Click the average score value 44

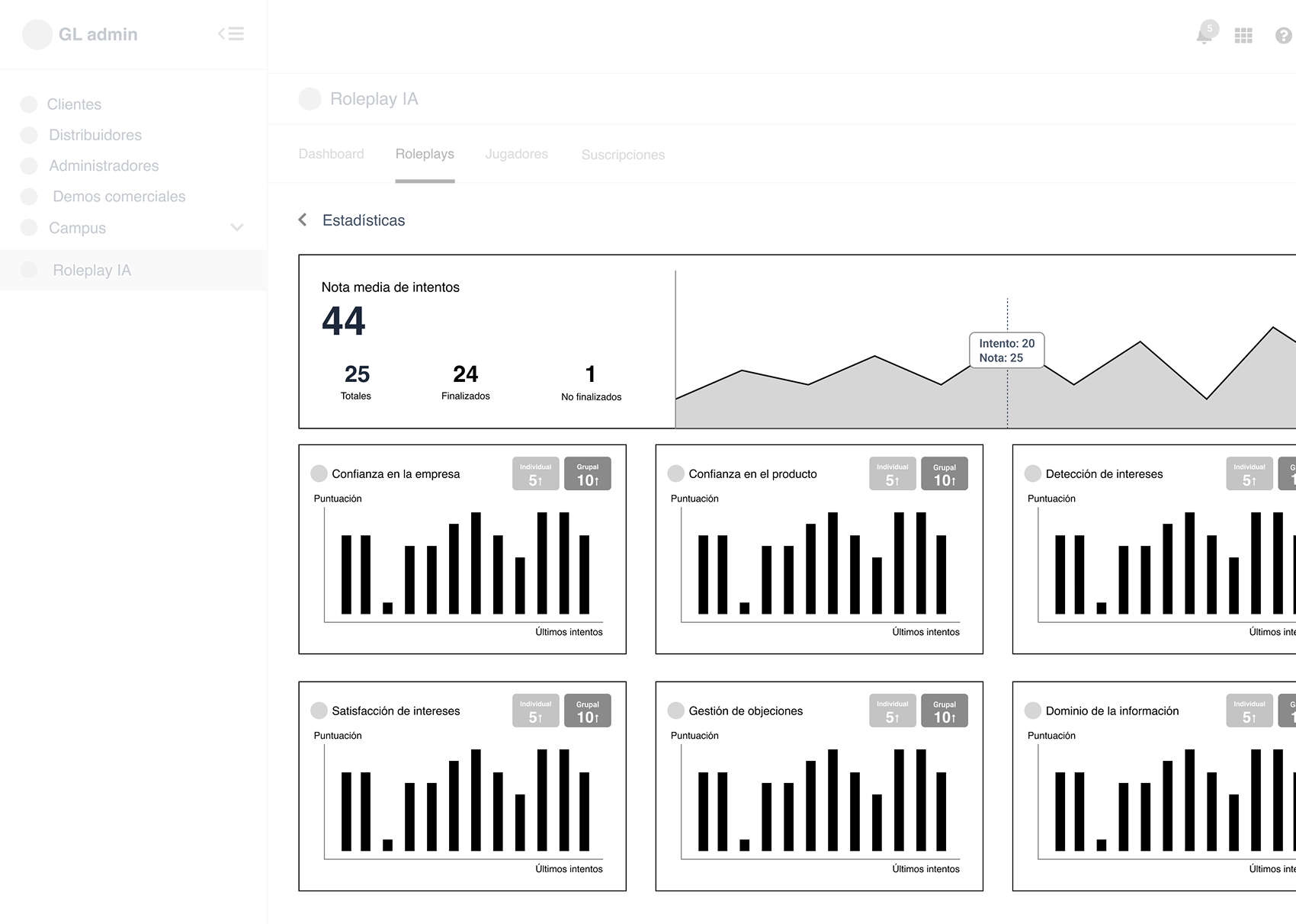pyautogui.click(x=344, y=321)
